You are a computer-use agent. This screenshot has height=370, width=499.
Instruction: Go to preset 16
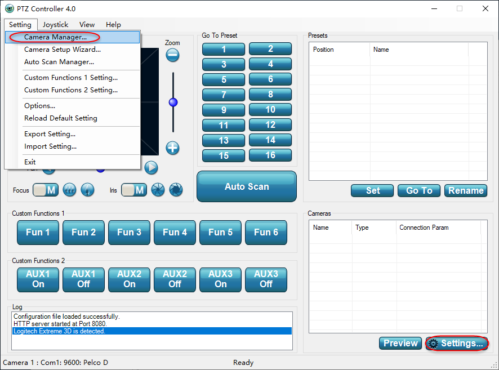pos(270,155)
